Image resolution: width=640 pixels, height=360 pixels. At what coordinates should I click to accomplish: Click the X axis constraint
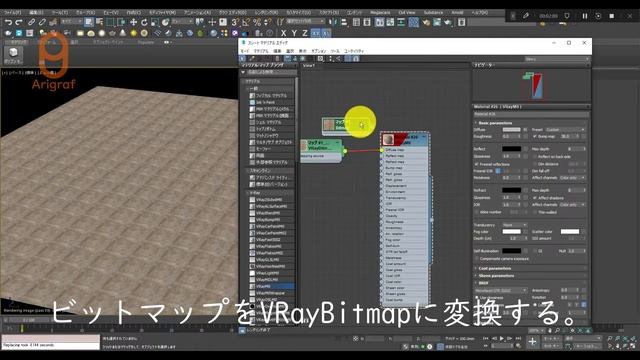tap(283, 33)
